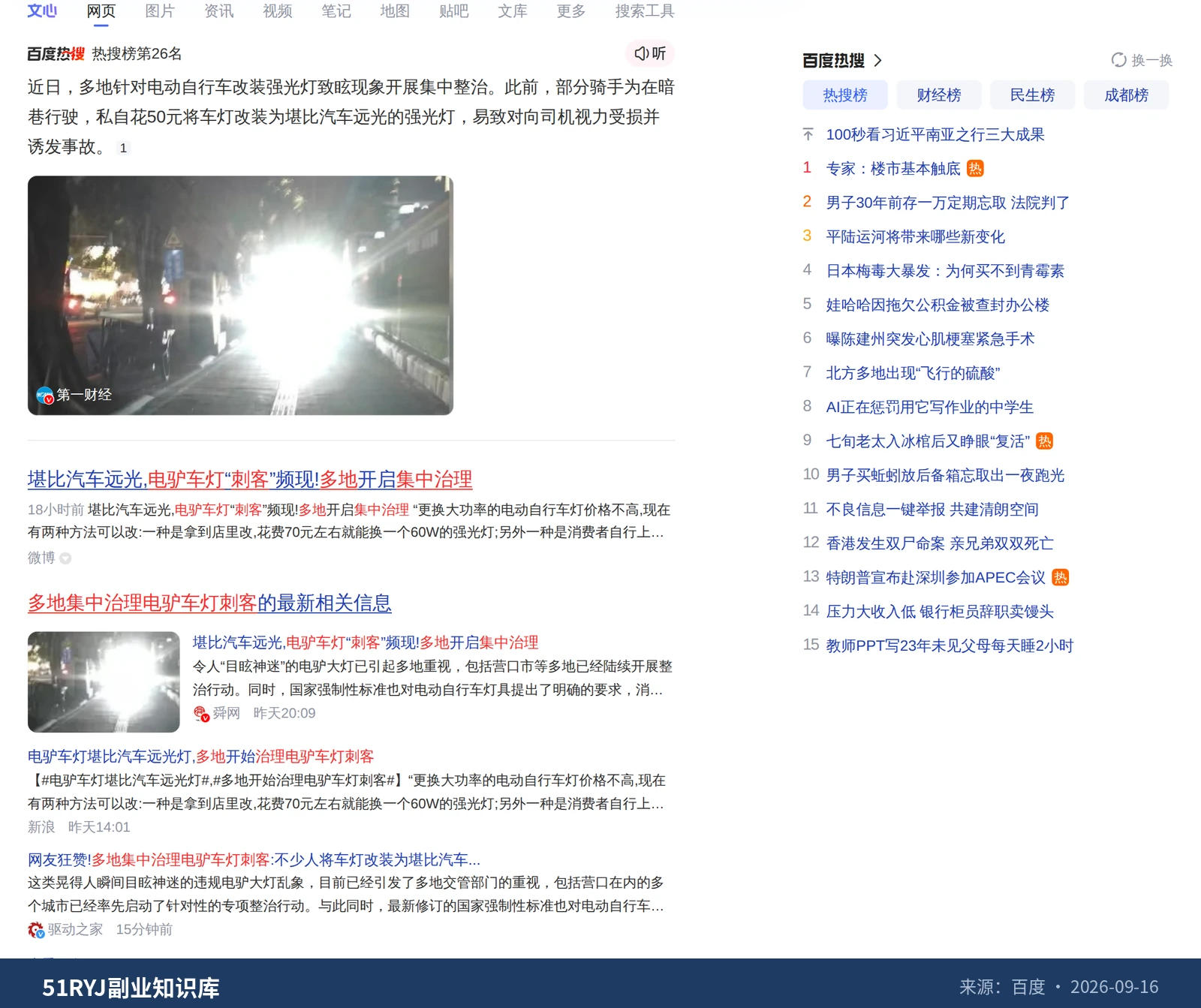The width and height of the screenshot is (1201, 1008).
Task: Open 多地集中治理电驴车灯刺客的最新相关信息 link
Action: [209, 603]
